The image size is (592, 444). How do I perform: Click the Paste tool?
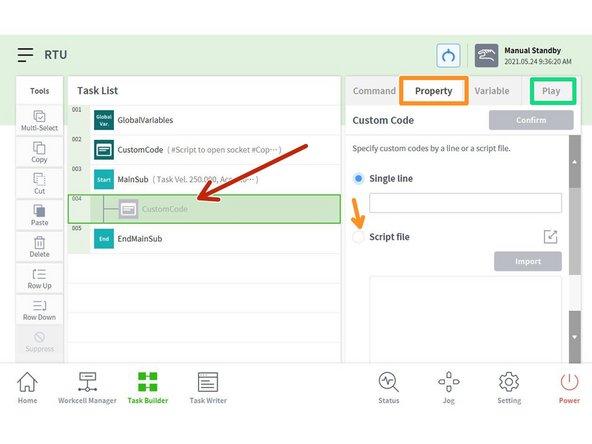coord(39,215)
